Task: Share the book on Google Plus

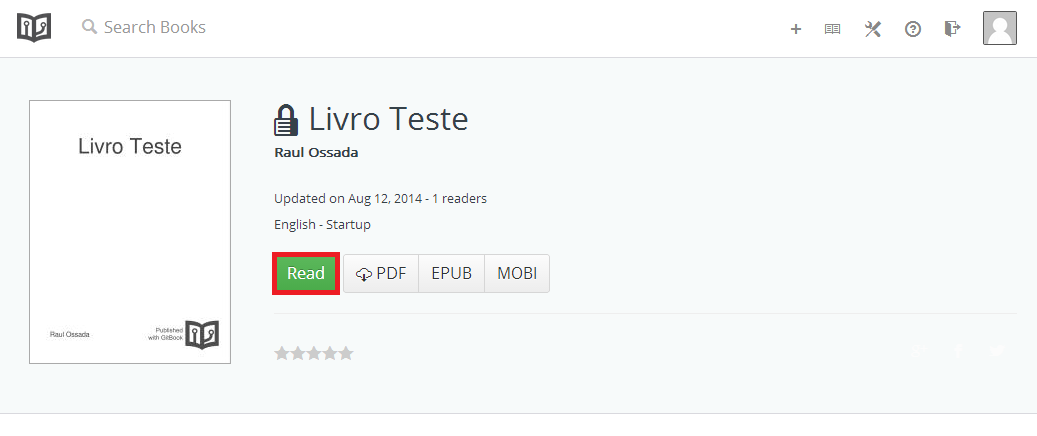Action: [x=919, y=351]
